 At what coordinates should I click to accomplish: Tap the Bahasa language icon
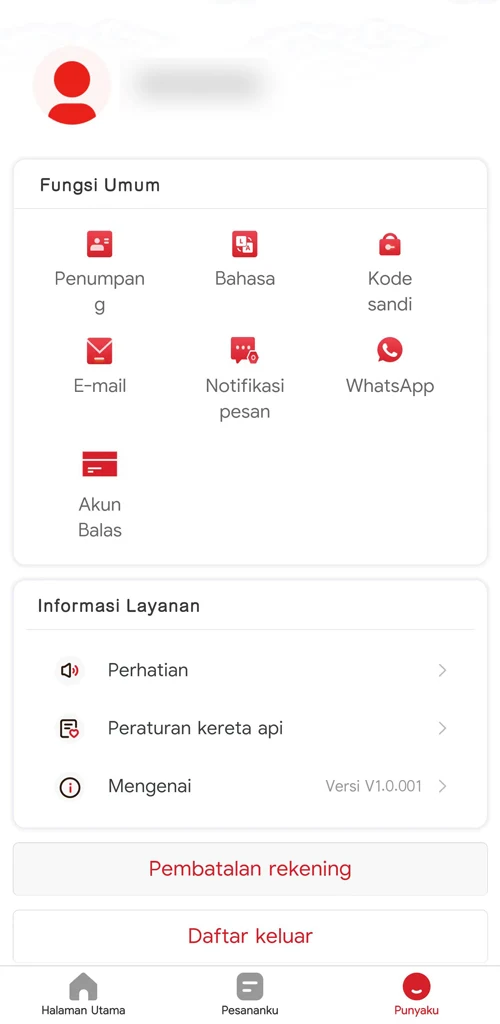(245, 244)
